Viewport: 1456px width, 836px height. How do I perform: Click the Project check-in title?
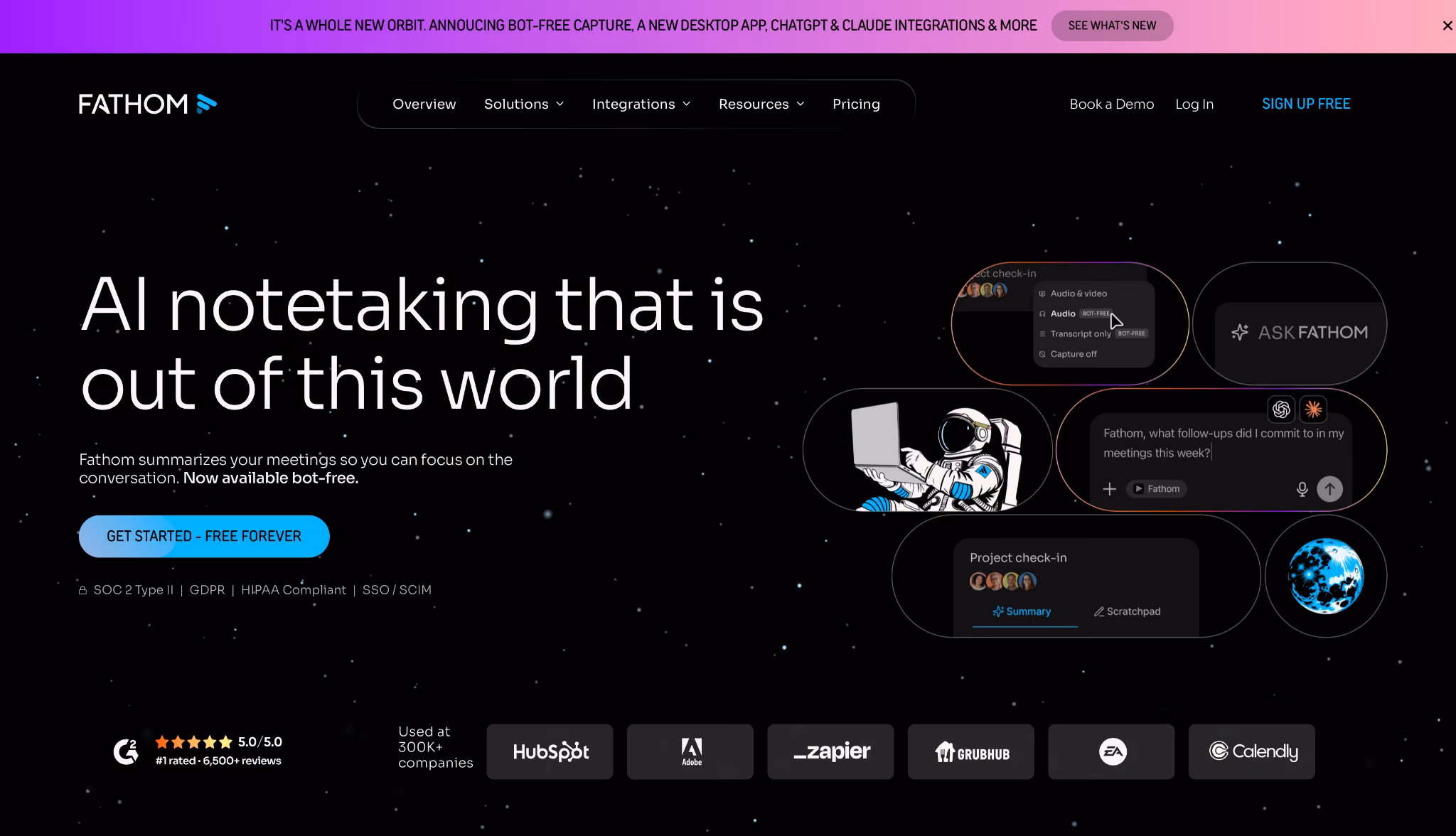coord(1018,558)
